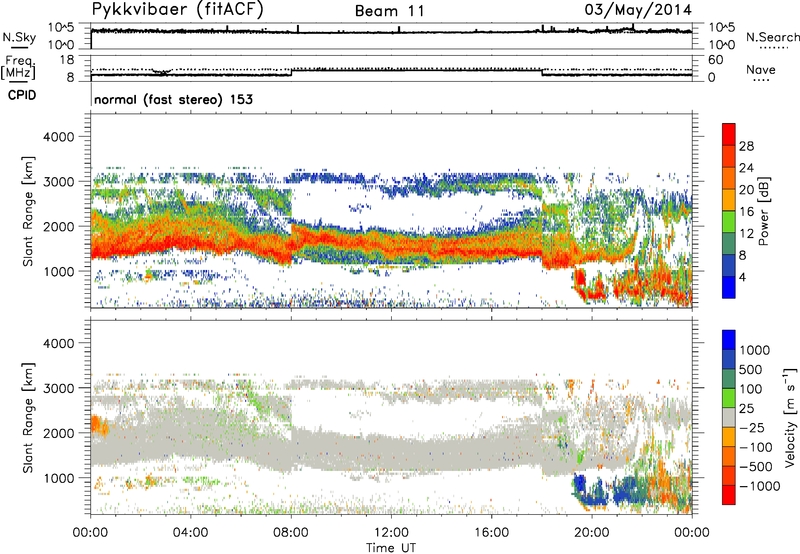
Task: Click the 28 tick on the power colorbar
Action: [x=746, y=146]
